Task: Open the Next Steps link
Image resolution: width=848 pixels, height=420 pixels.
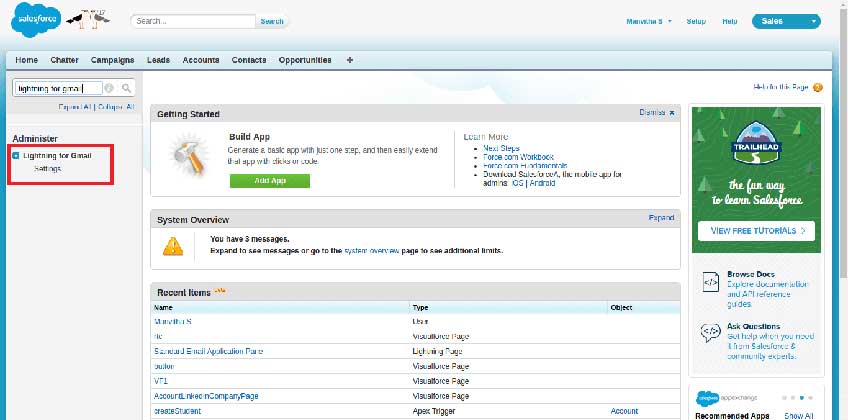Action: tap(501, 148)
